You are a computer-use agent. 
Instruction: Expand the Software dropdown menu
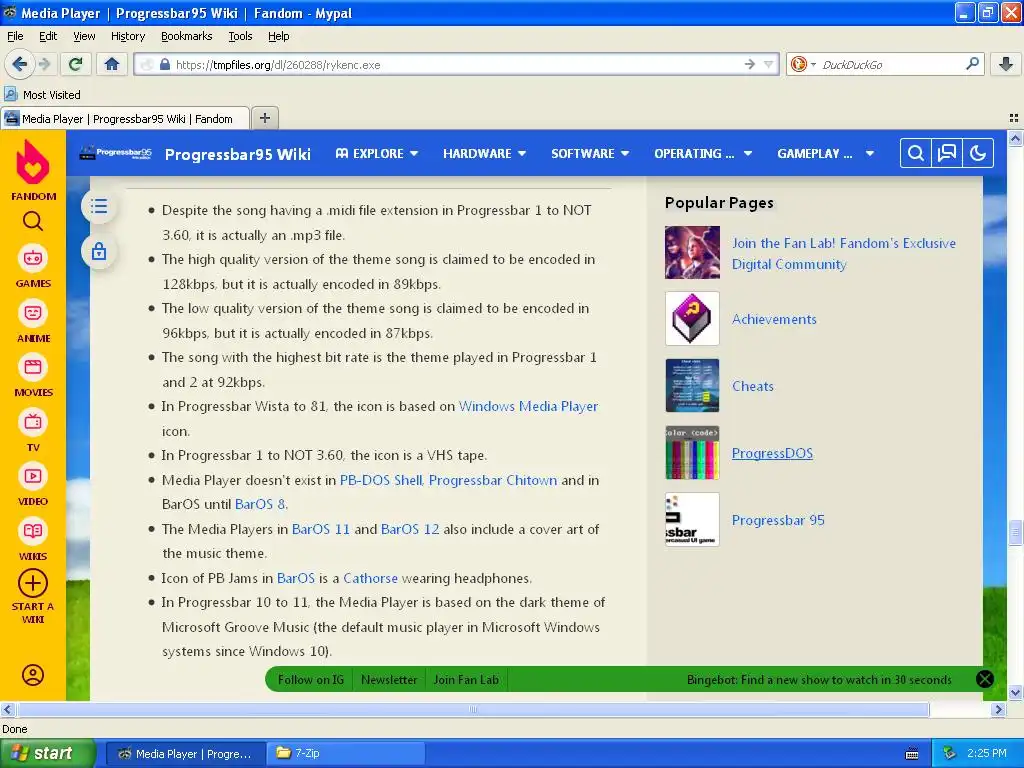coord(590,153)
